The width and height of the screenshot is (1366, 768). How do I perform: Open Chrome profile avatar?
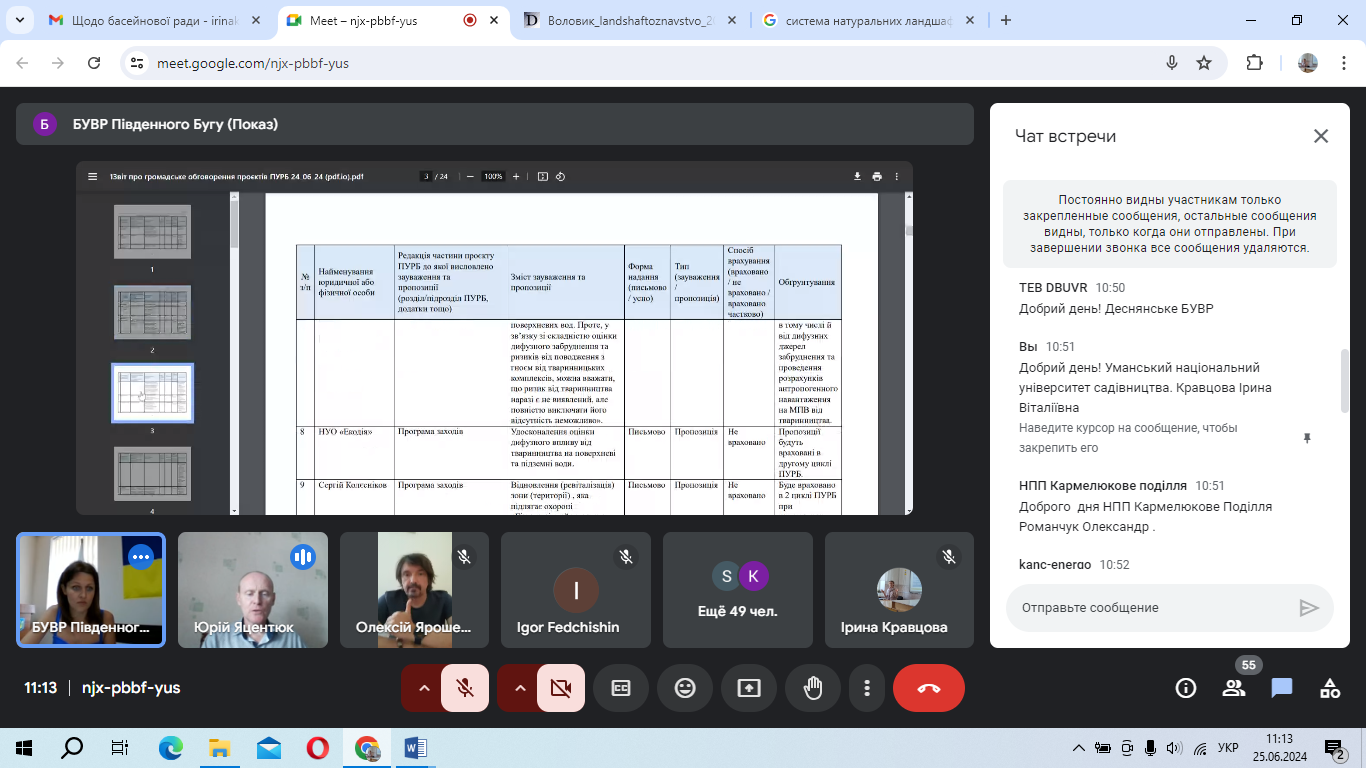pyautogui.click(x=1308, y=63)
